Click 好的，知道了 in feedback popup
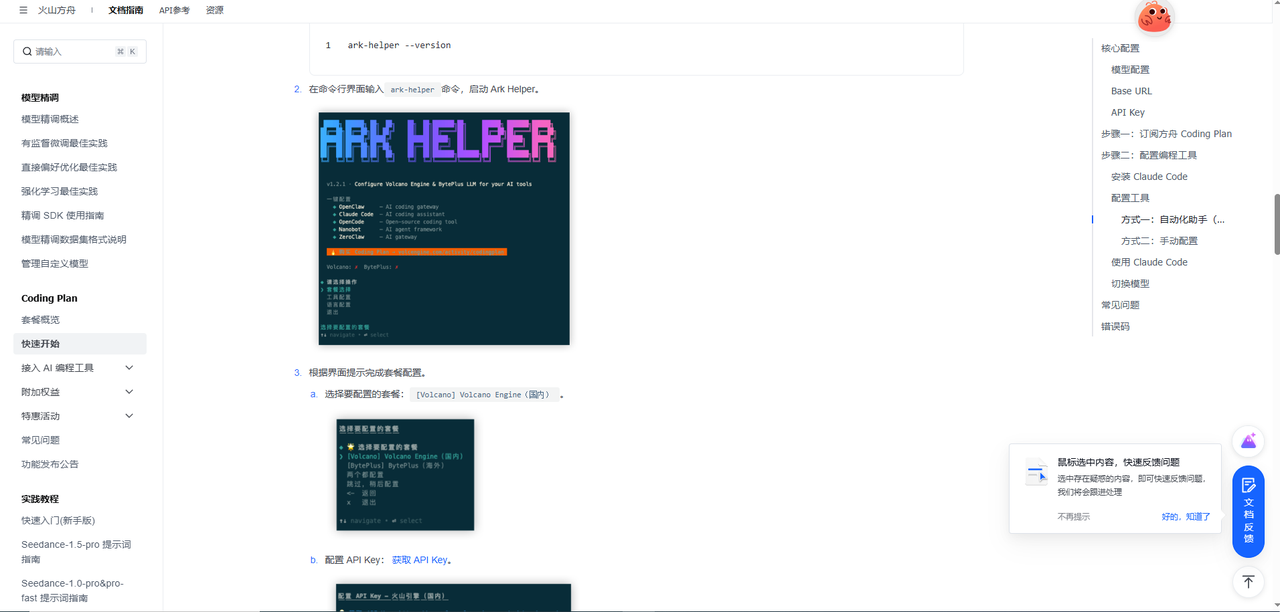Image resolution: width=1280 pixels, height=612 pixels. 1186,517
